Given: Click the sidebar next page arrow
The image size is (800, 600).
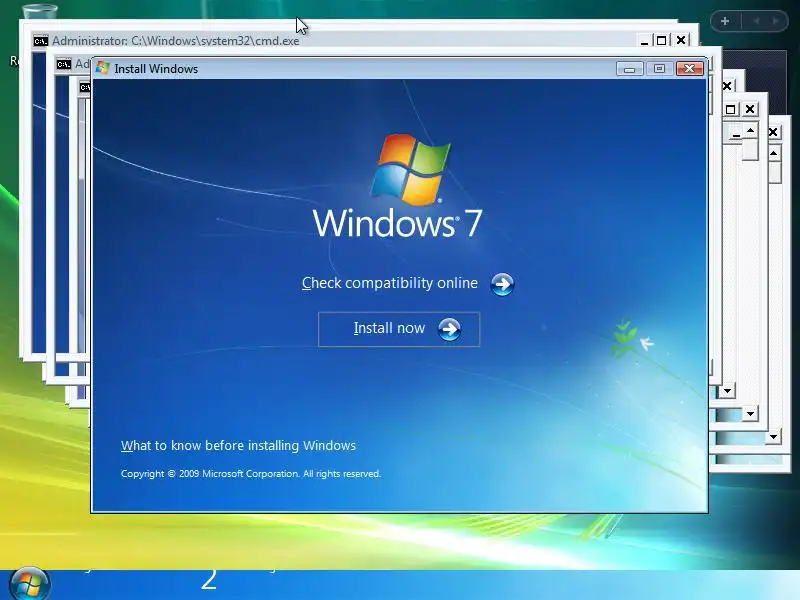Looking at the screenshot, I should (x=776, y=21).
